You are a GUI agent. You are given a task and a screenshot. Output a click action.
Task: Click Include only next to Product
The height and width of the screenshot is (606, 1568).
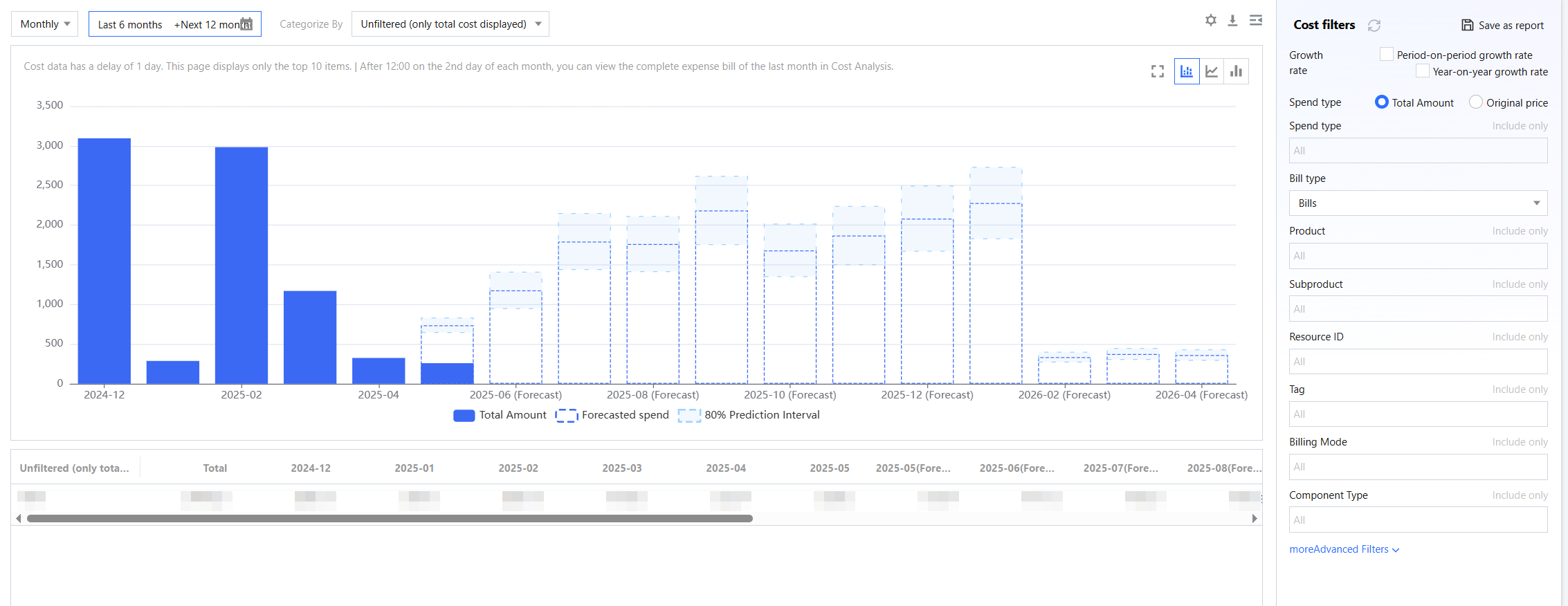pos(1520,231)
